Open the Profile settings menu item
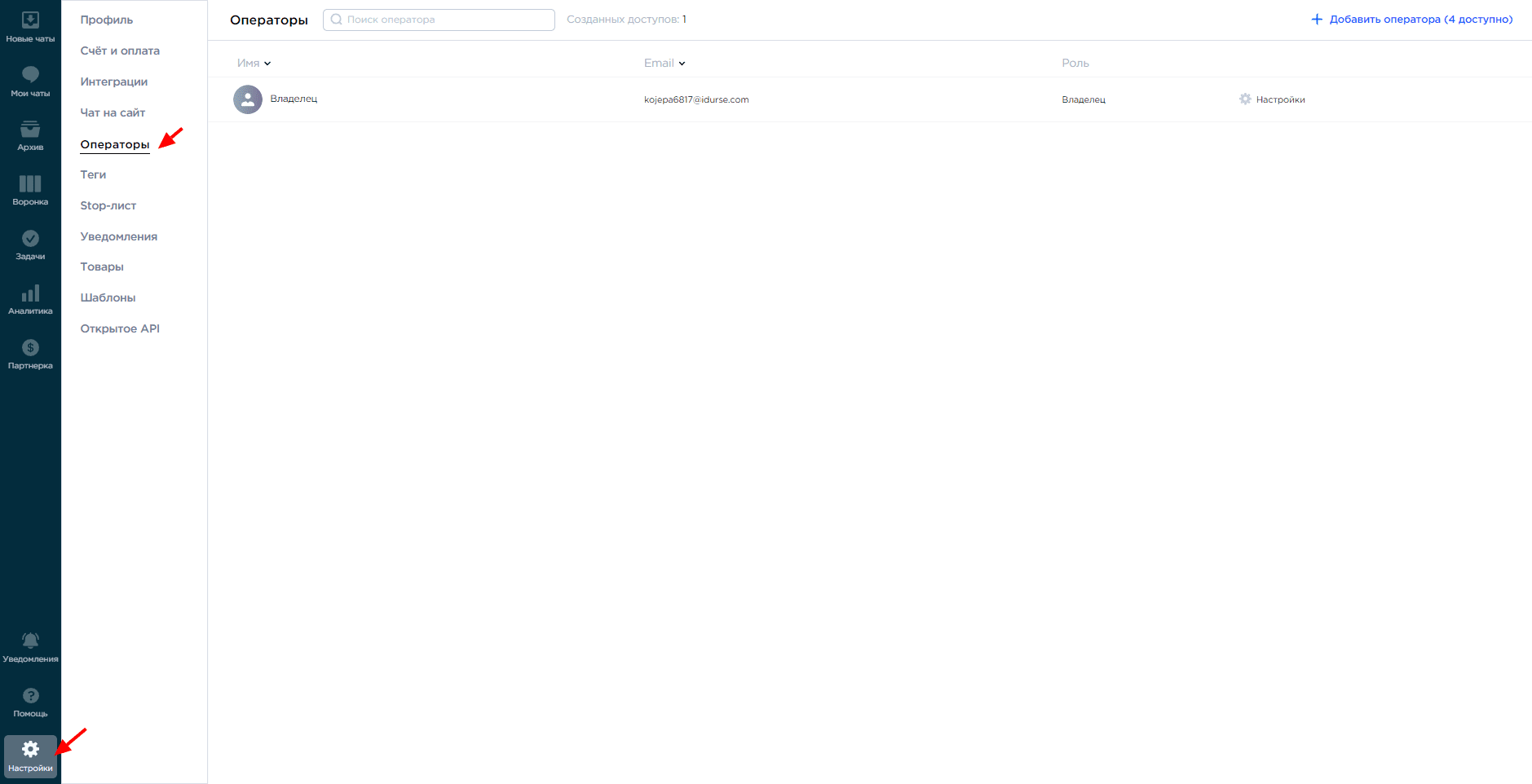The width and height of the screenshot is (1532, 784). point(106,20)
